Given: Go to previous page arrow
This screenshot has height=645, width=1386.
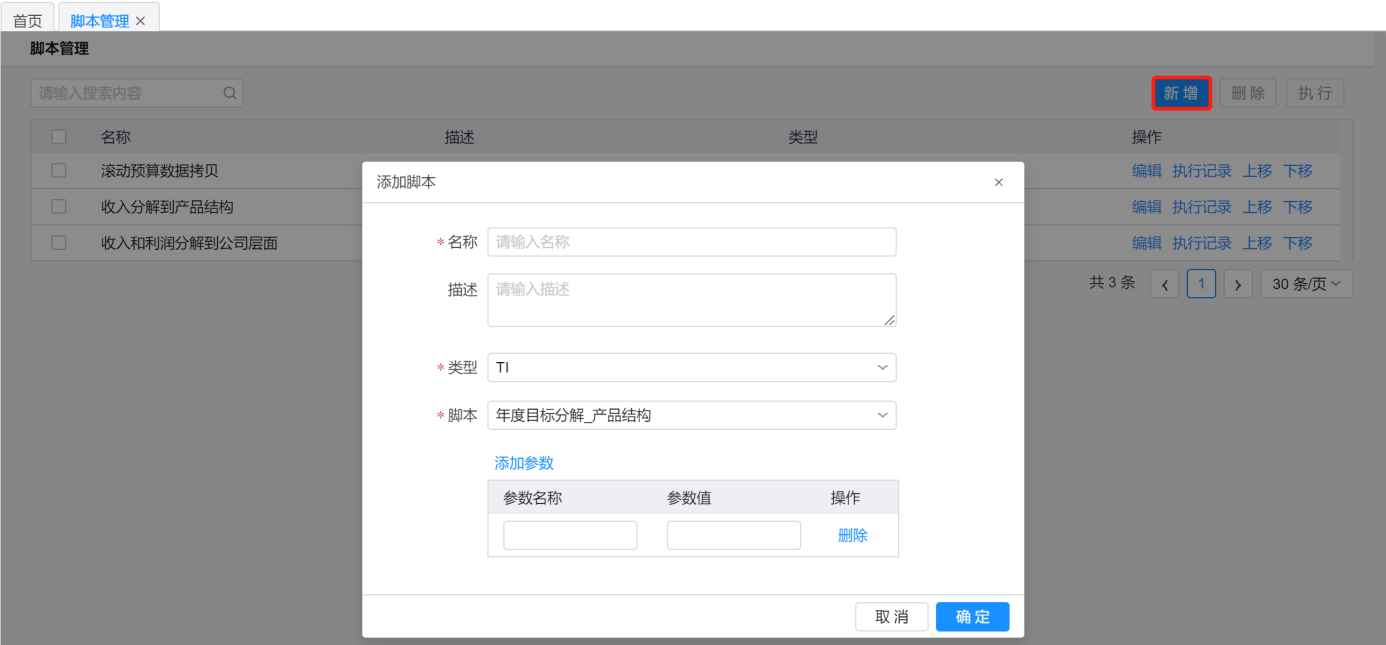Looking at the screenshot, I should coord(1164,284).
